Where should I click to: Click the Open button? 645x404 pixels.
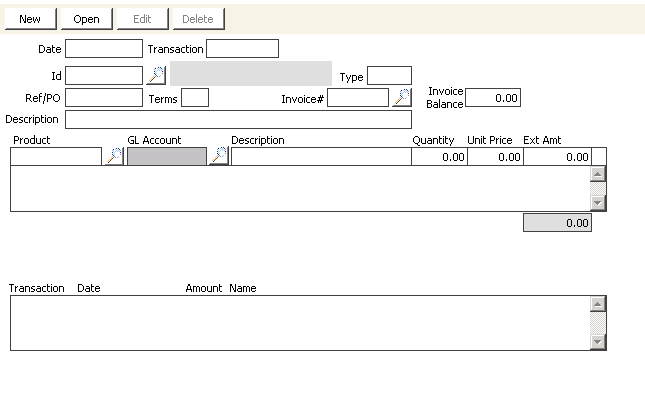(86, 19)
